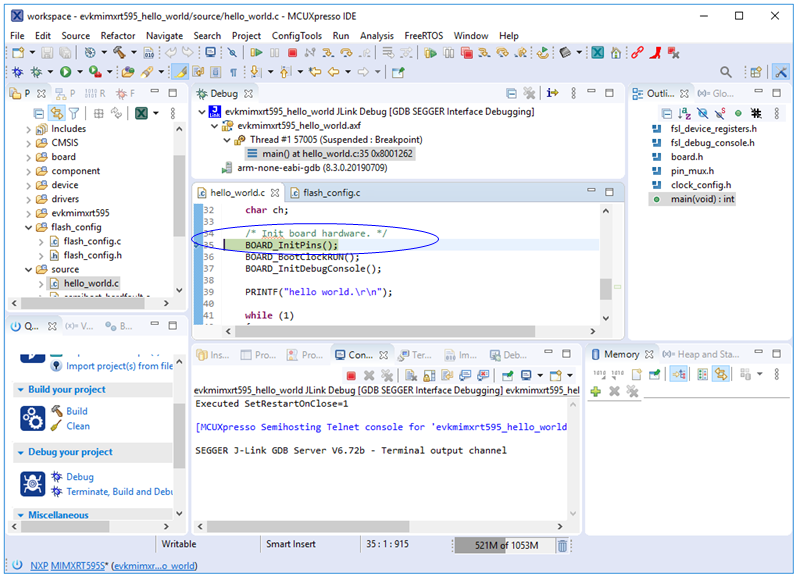Viewport: 800px width, 580px height.
Task: Click the Console horizontal scrollbar
Action: (308, 526)
